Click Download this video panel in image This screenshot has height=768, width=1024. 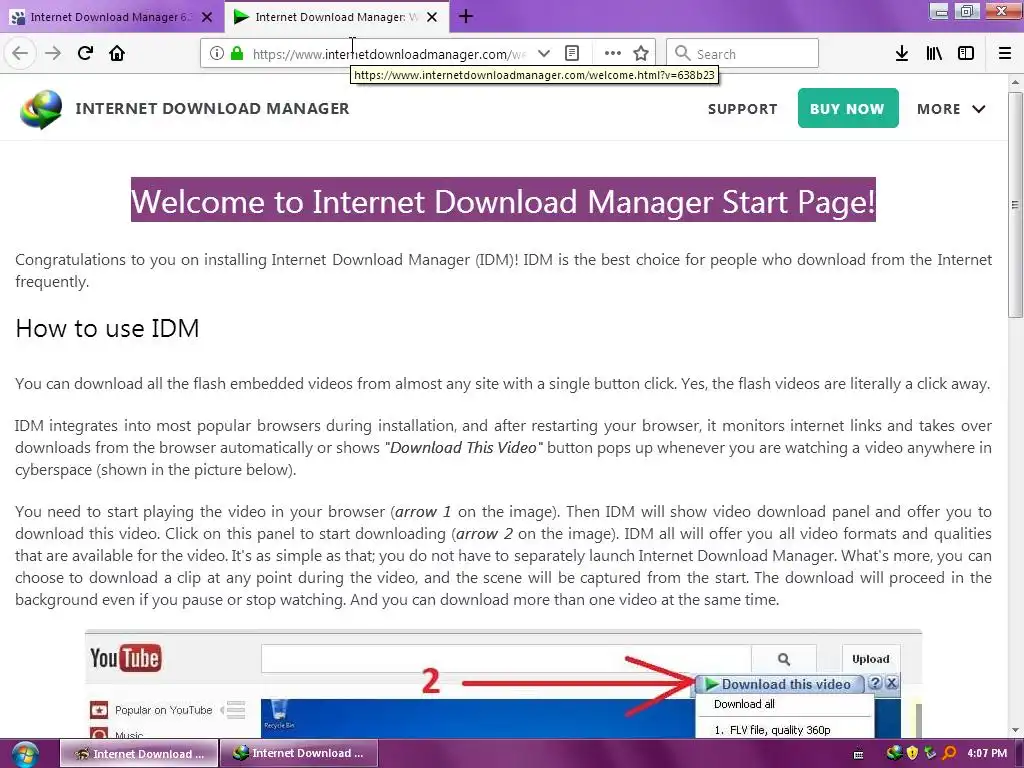779,684
